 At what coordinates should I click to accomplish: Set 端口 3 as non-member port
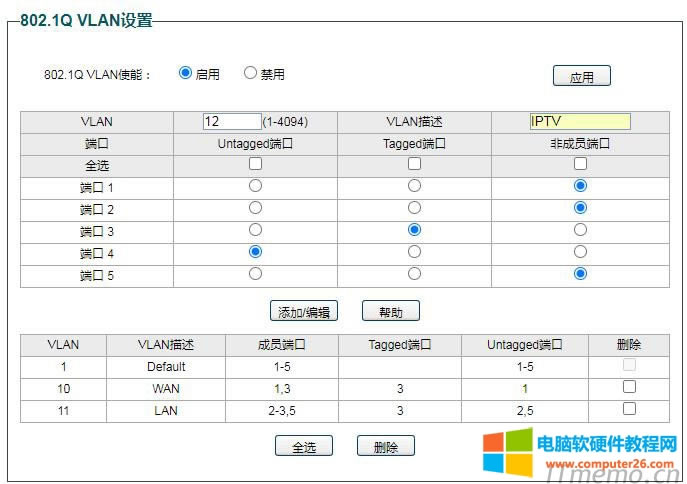(580, 230)
